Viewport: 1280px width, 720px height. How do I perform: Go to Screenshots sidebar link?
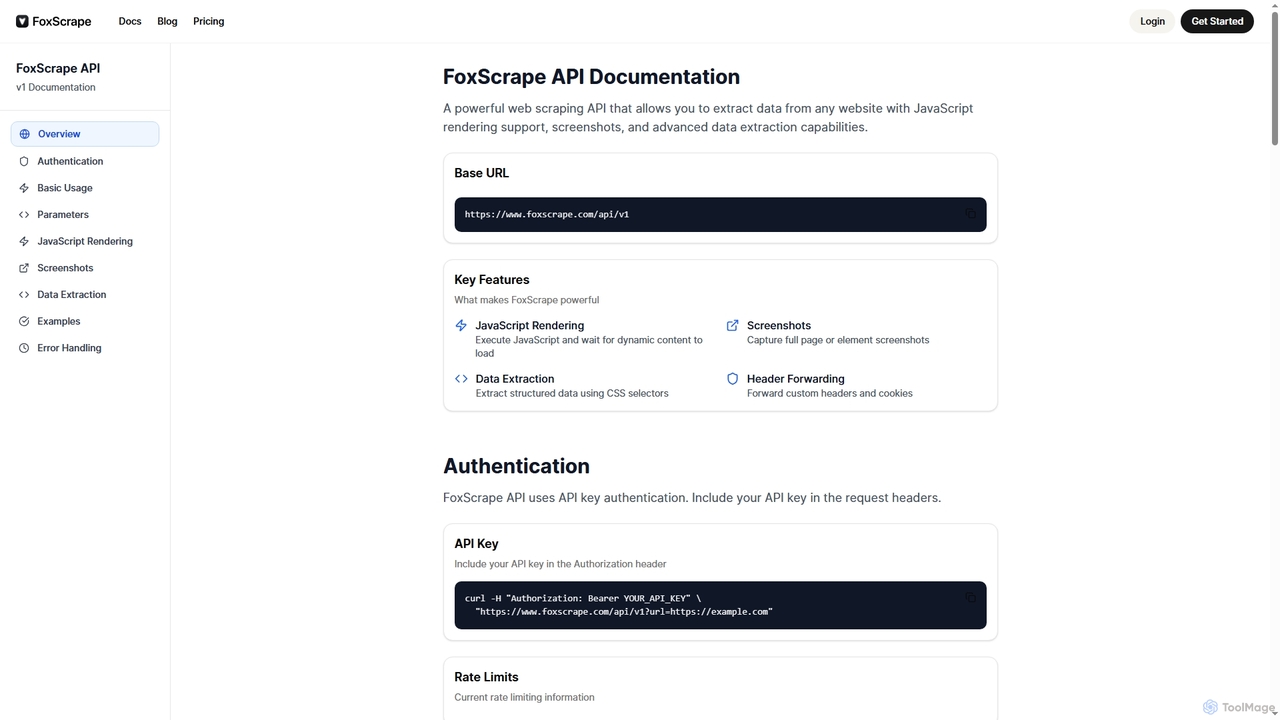coord(85,268)
